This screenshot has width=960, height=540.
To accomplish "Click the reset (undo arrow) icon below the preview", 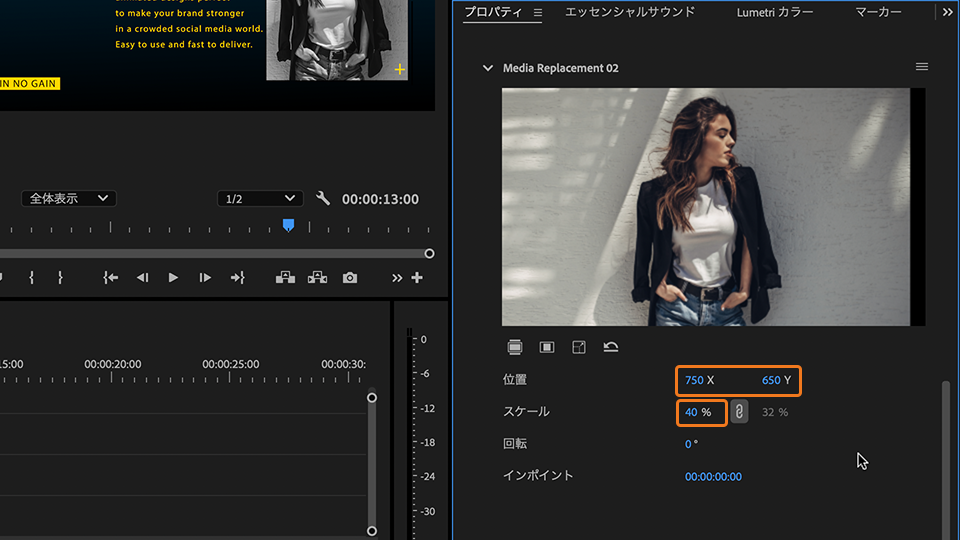I will coord(610,347).
